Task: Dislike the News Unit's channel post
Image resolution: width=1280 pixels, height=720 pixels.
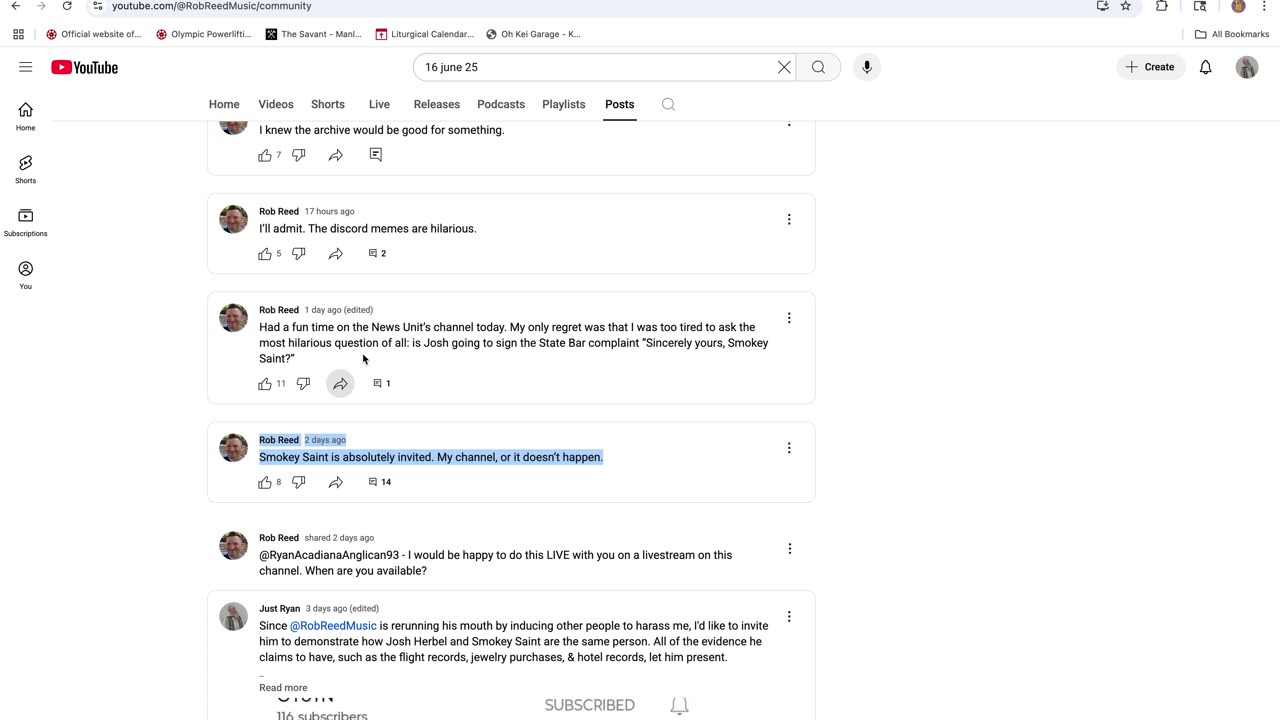Action: [303, 384]
